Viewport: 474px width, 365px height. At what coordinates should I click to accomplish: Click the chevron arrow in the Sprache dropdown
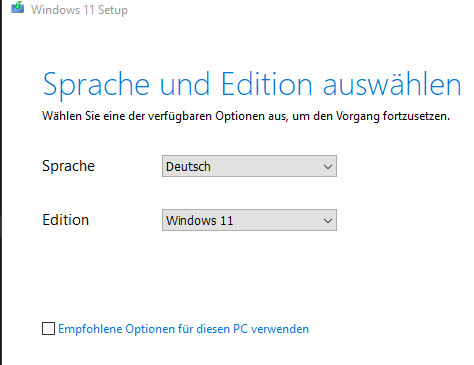click(328, 166)
